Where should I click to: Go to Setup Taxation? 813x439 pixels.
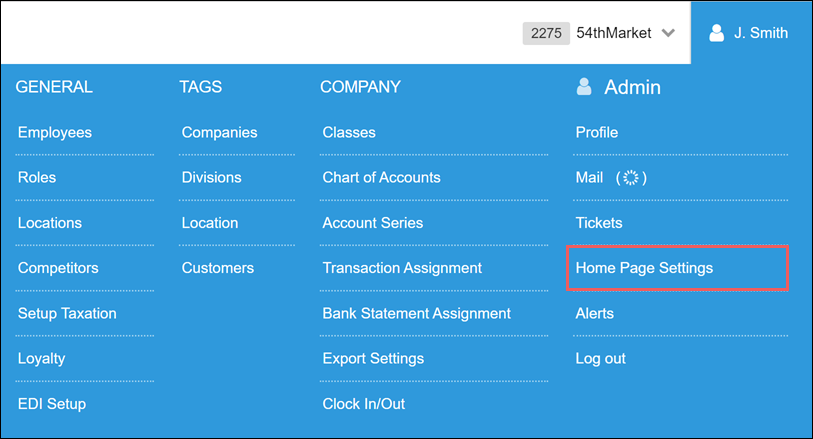[x=67, y=314]
